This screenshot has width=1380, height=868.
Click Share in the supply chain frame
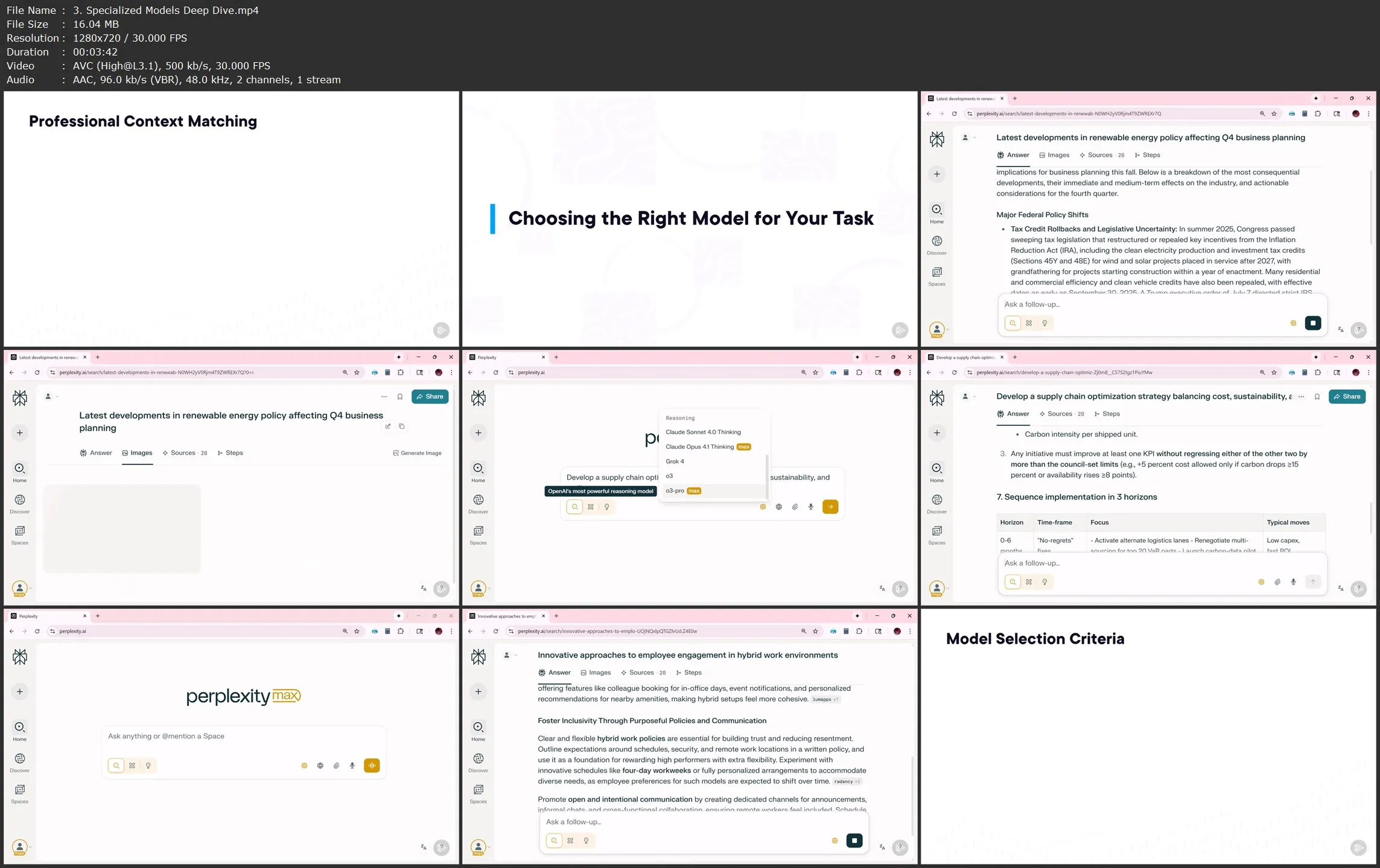(x=1347, y=397)
